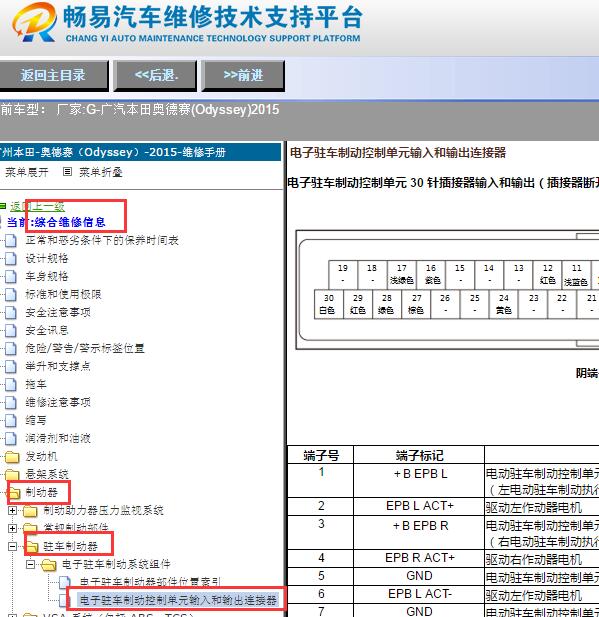Click the 悬架系统 folder icon
The width and height of the screenshot is (599, 617).
coord(12,475)
